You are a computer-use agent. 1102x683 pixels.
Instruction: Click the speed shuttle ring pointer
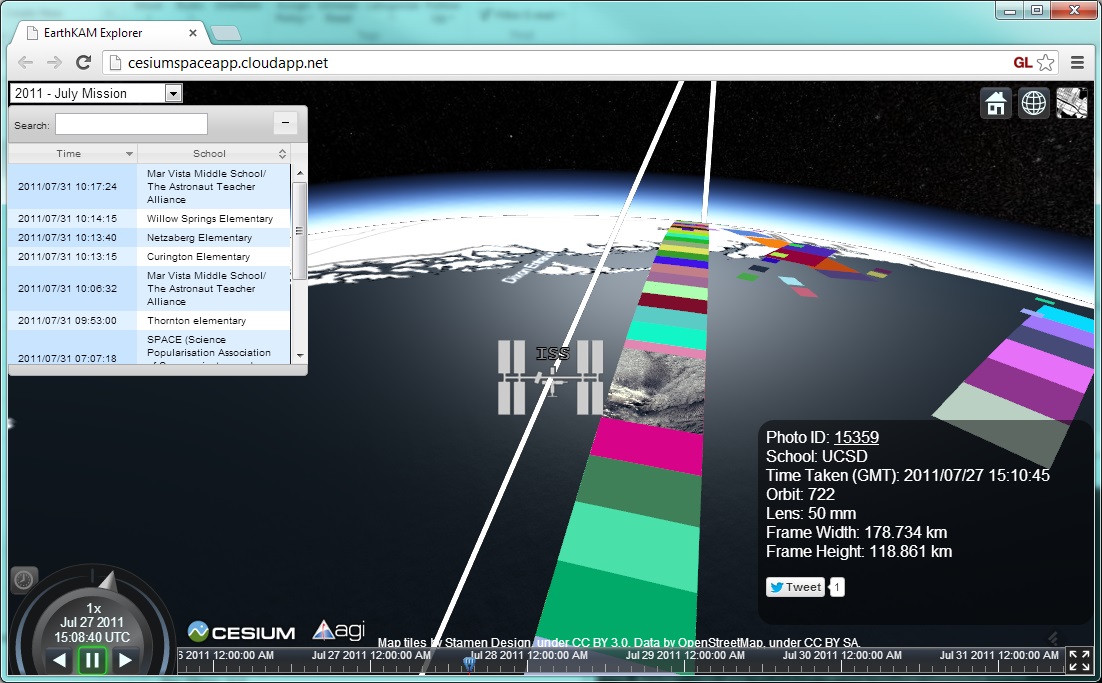coord(108,580)
